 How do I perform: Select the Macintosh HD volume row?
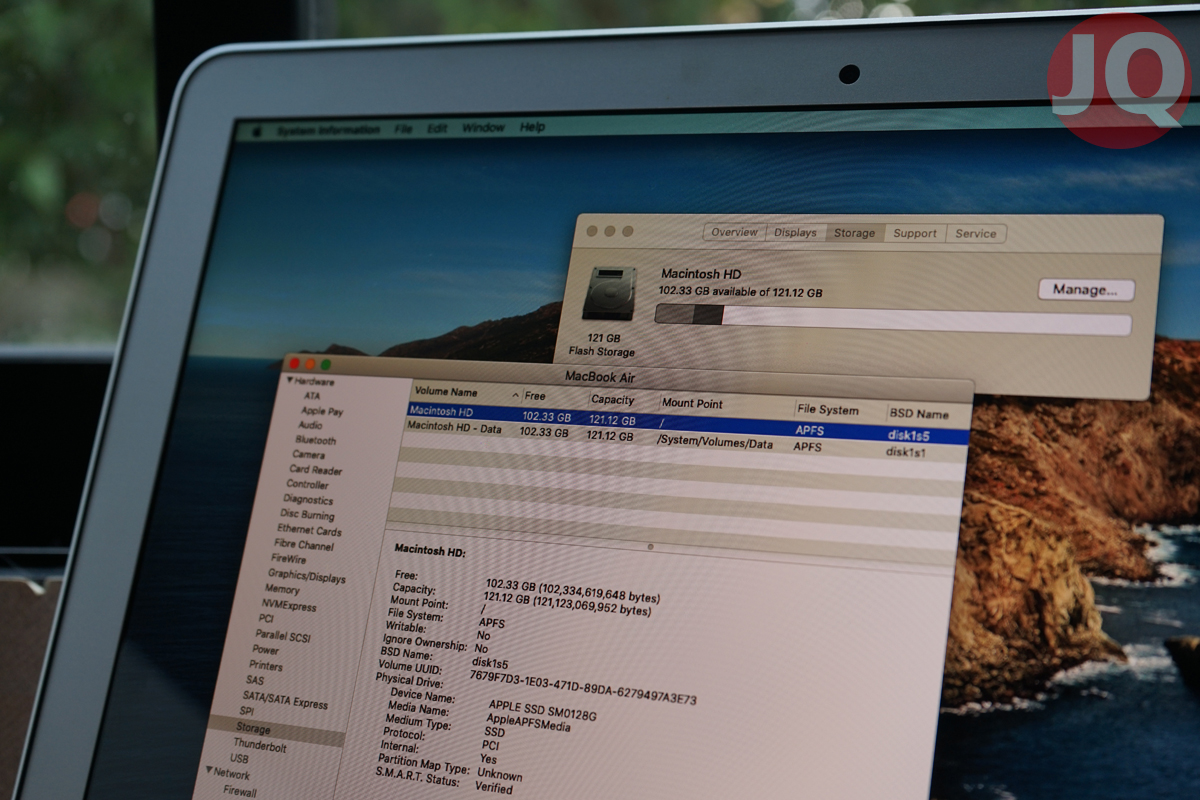(x=688, y=424)
